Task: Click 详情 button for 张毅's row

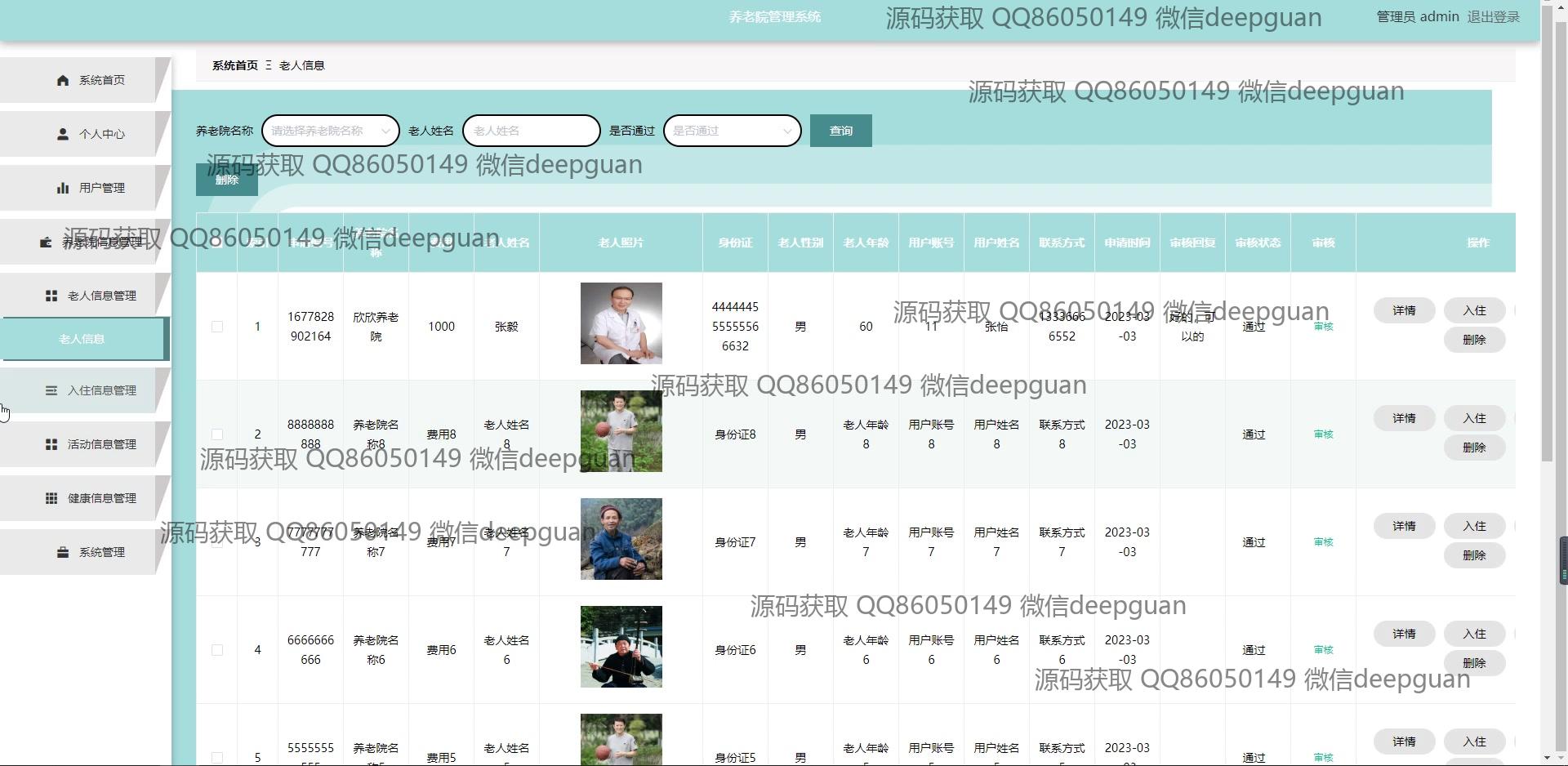Action: (x=1404, y=310)
